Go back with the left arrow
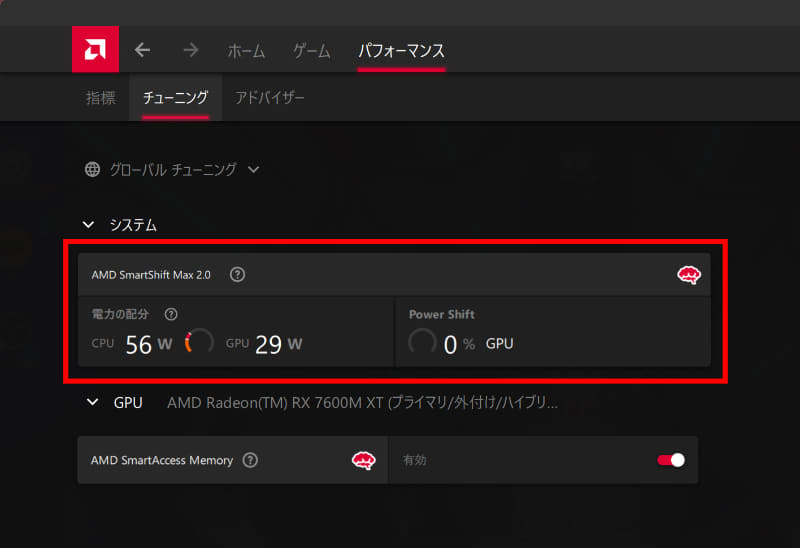The height and width of the screenshot is (548, 800). 142,50
